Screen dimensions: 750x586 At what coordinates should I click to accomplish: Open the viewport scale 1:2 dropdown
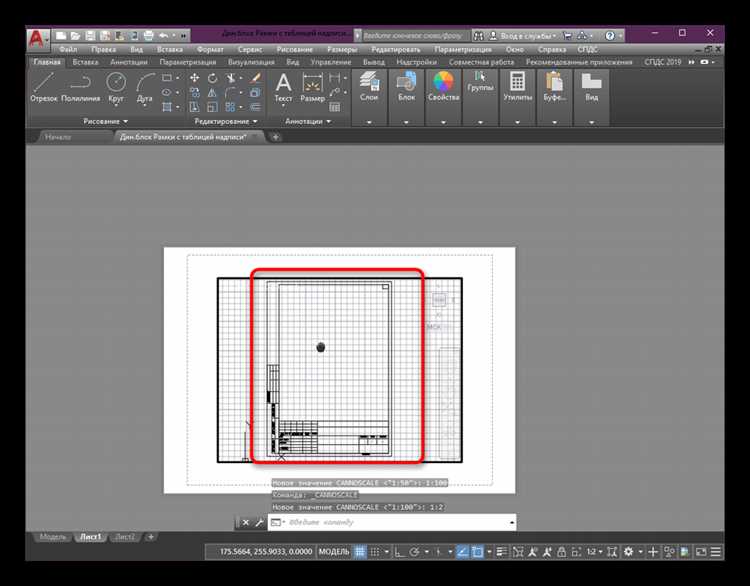pyautogui.click(x=595, y=552)
